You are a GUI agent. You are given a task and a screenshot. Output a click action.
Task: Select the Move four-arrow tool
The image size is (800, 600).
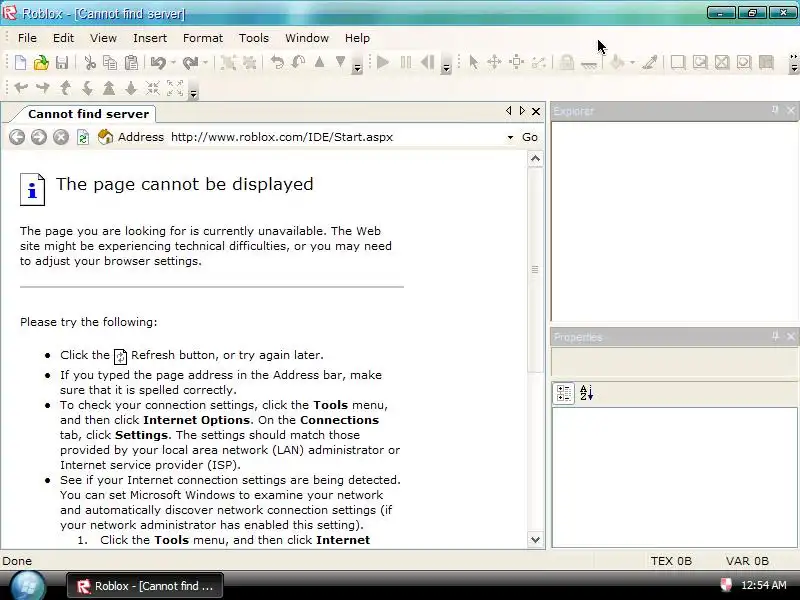[x=494, y=63]
